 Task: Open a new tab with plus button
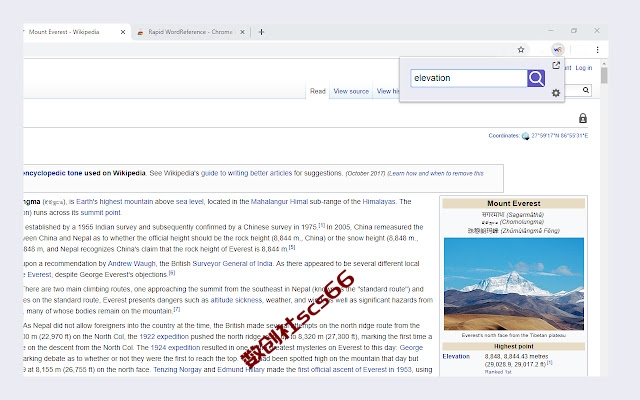261,32
